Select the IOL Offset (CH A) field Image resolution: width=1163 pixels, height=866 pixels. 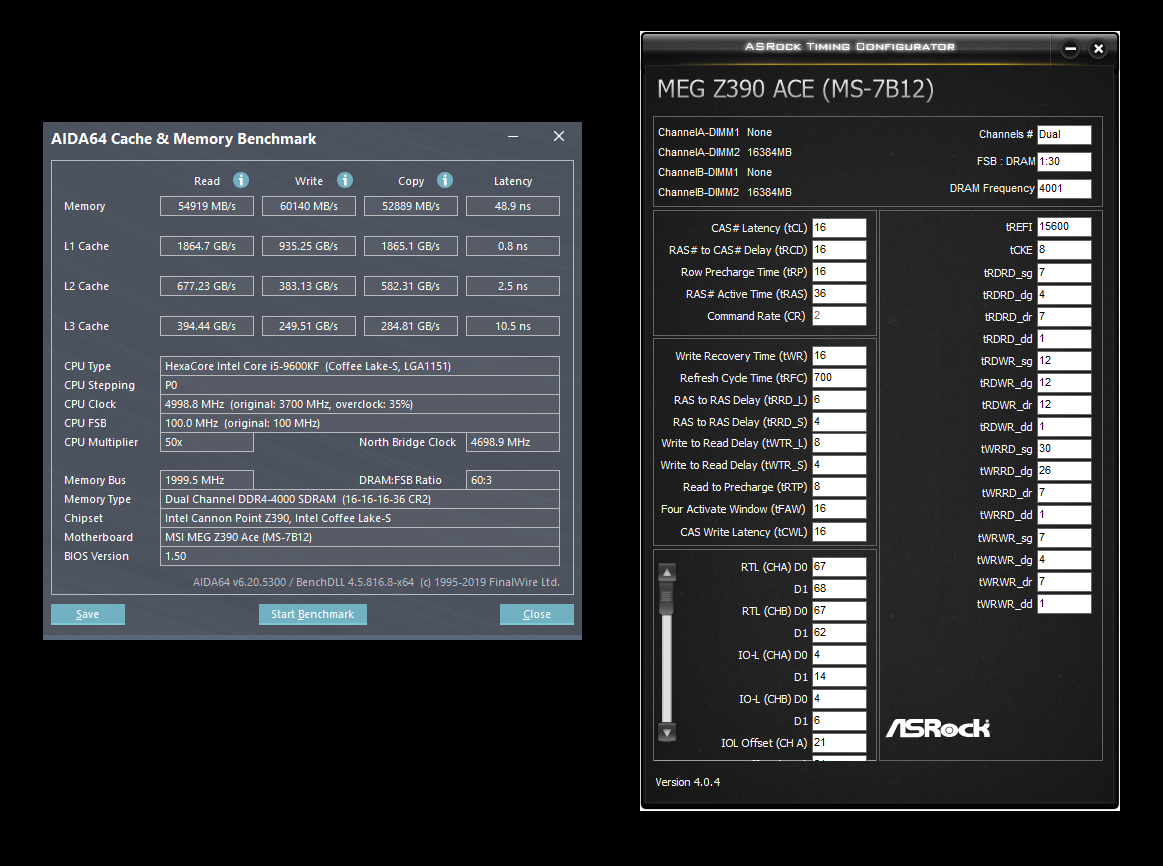pos(839,743)
